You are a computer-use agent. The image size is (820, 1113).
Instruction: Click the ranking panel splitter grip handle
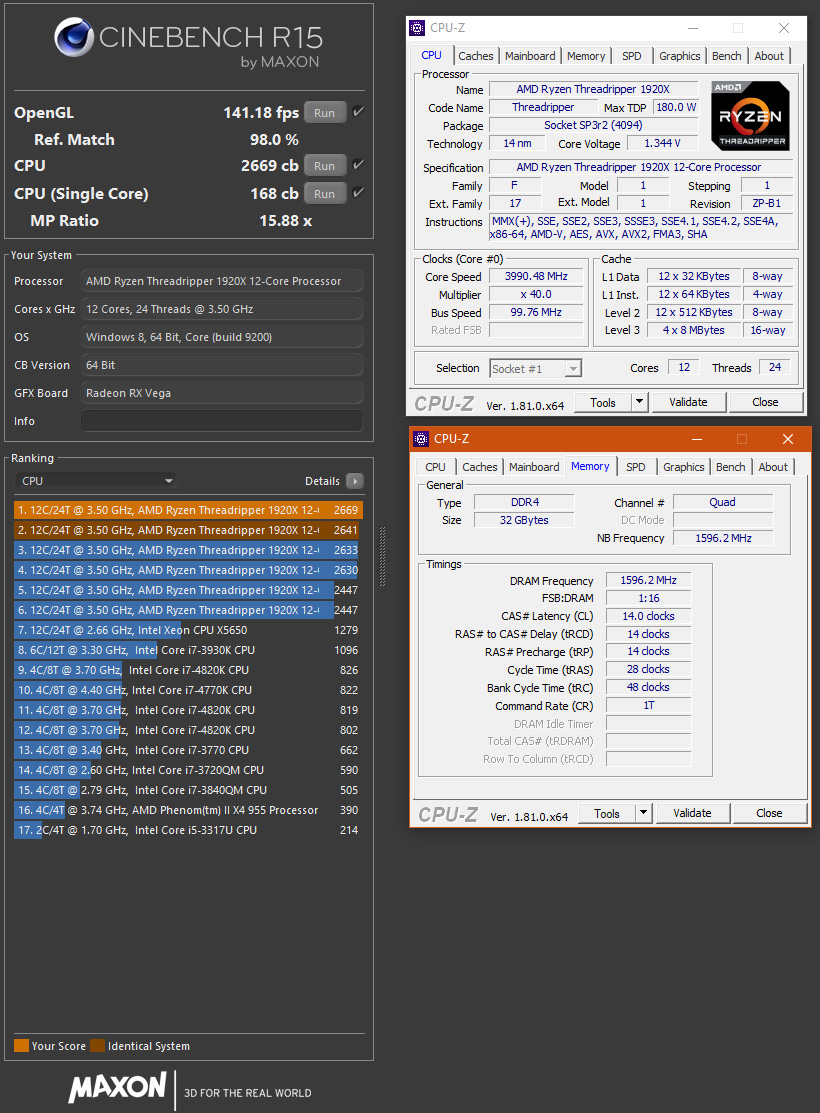[383, 556]
